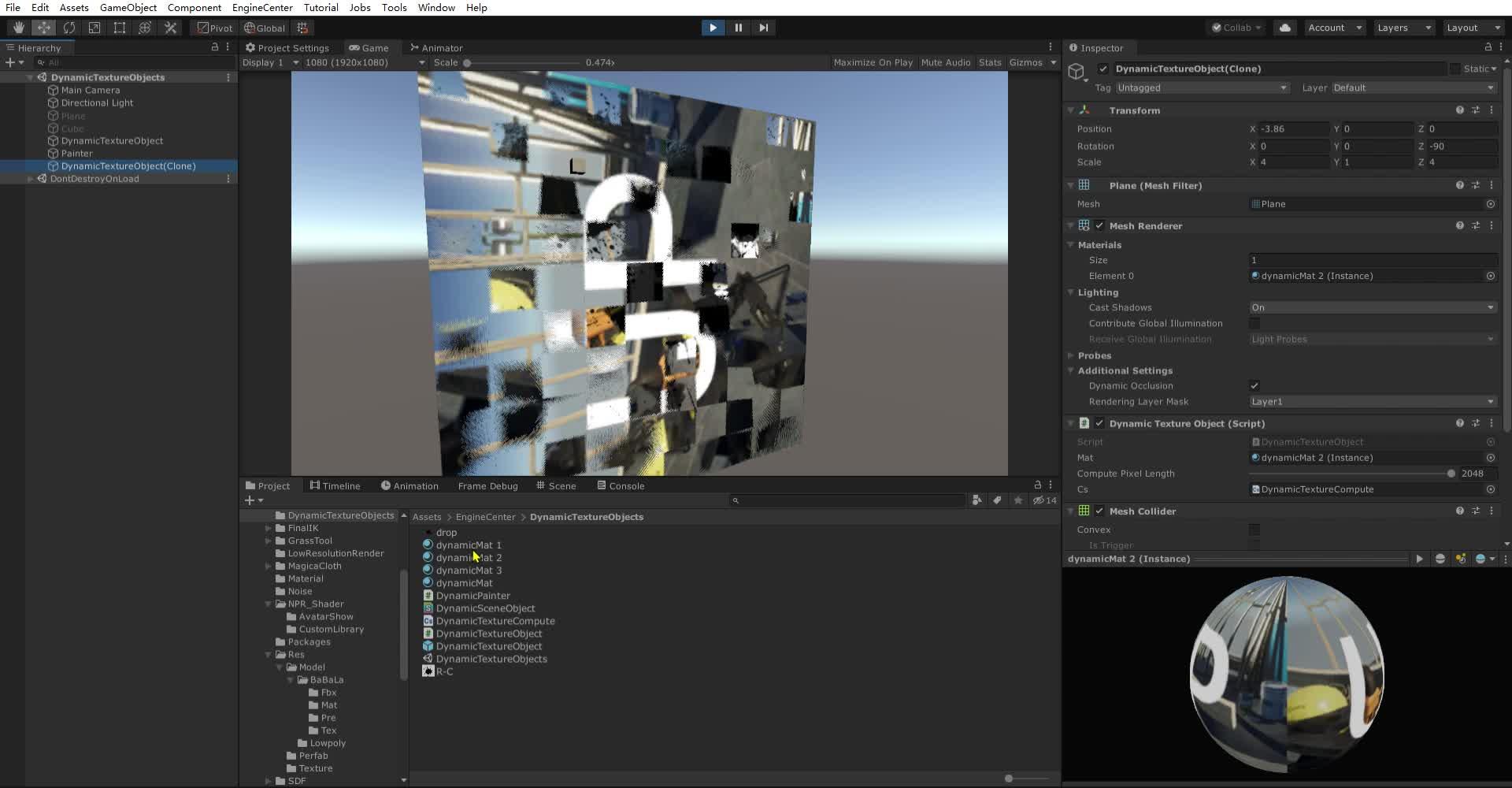Click the Mute Audio button
The width and height of the screenshot is (1512, 788).
945,62
